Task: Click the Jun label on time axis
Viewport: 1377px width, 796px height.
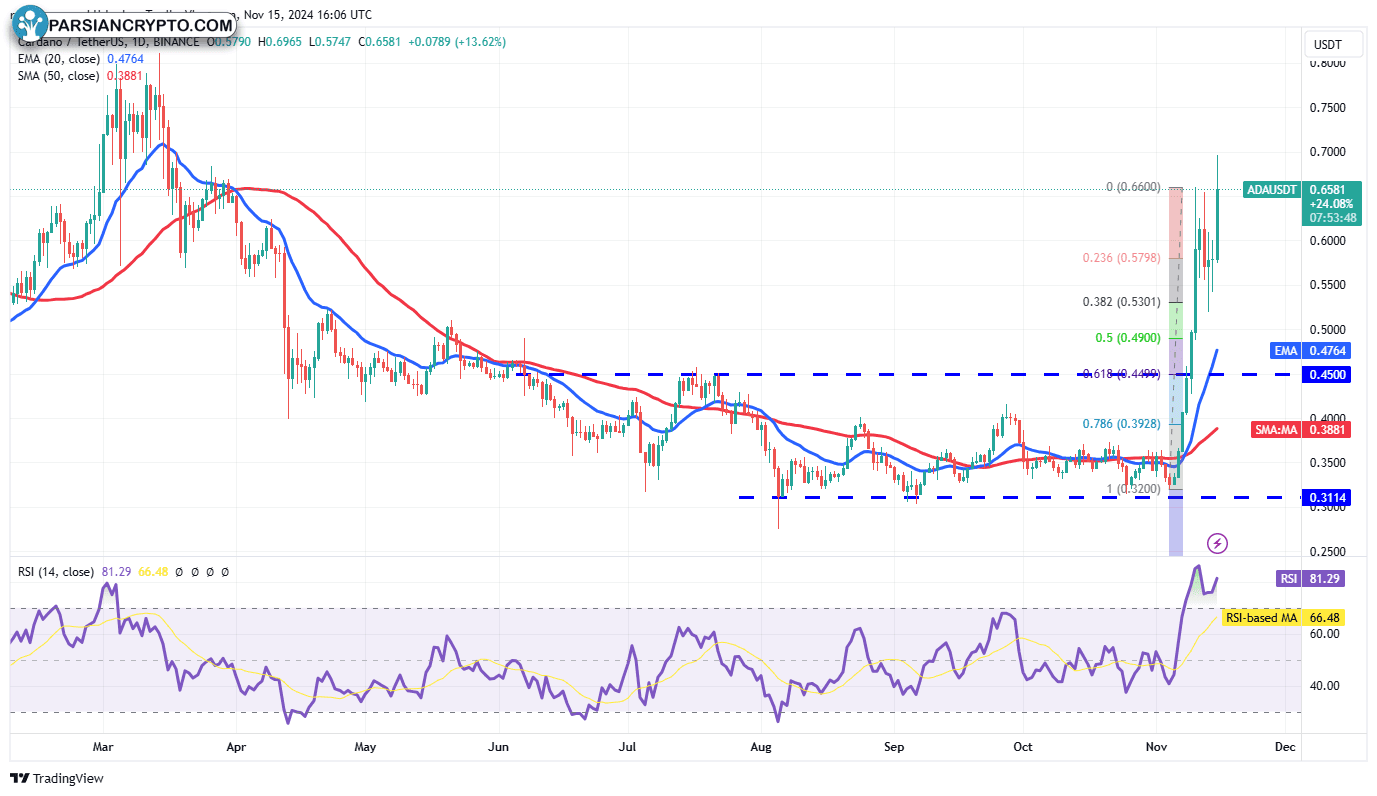Action: point(500,747)
